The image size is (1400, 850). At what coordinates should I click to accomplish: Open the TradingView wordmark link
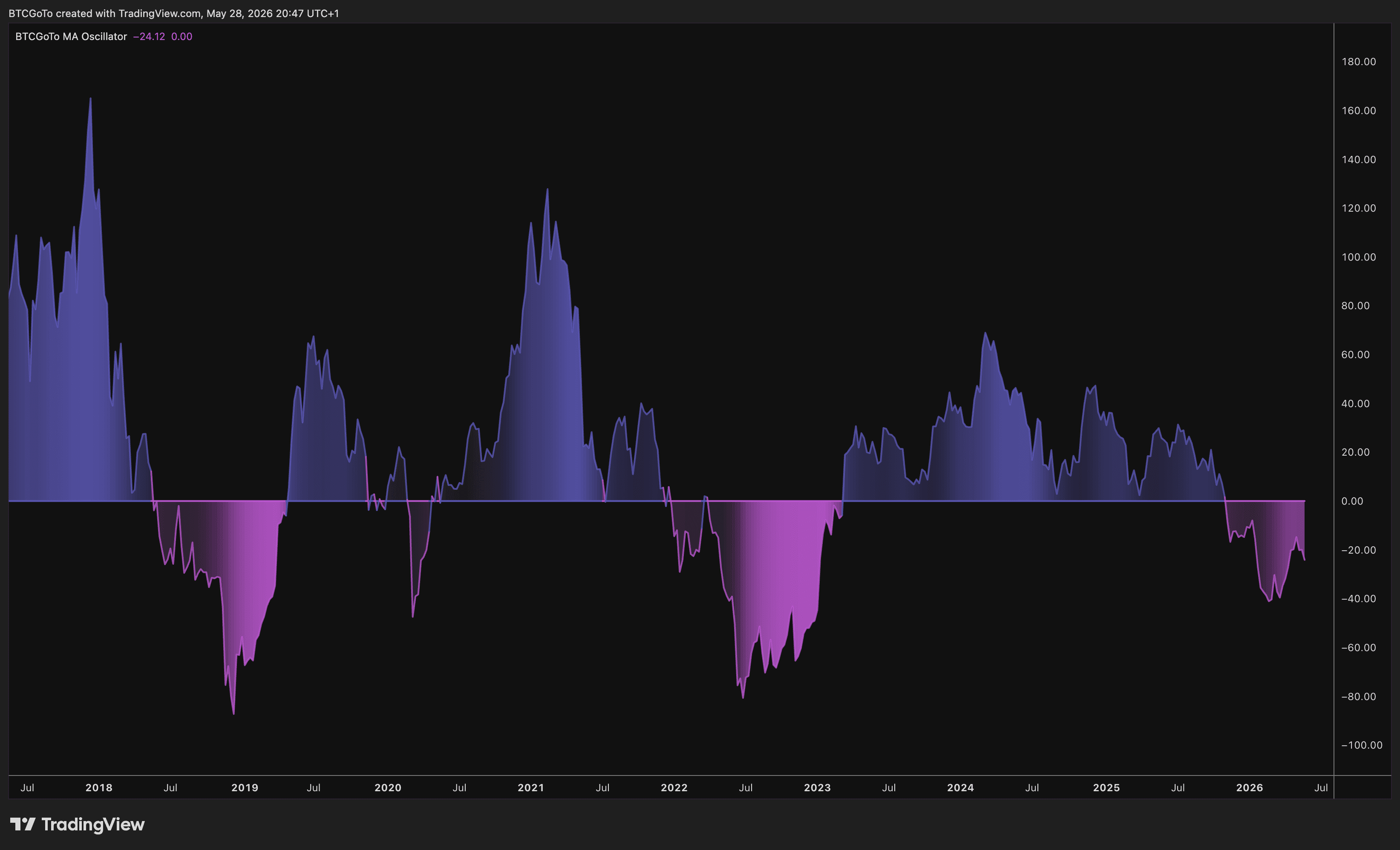[93, 824]
